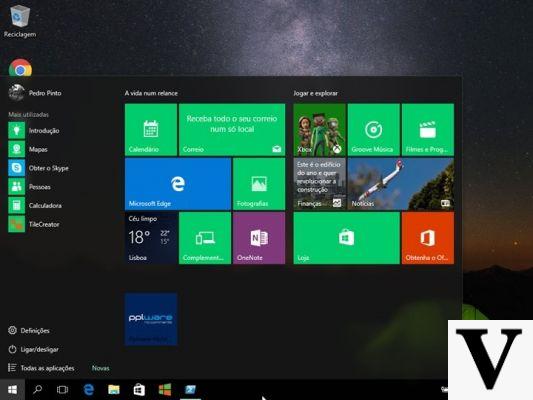Show Todas as aplicações list
Viewport: 533px width, 400px height.
pyautogui.click(x=41, y=368)
